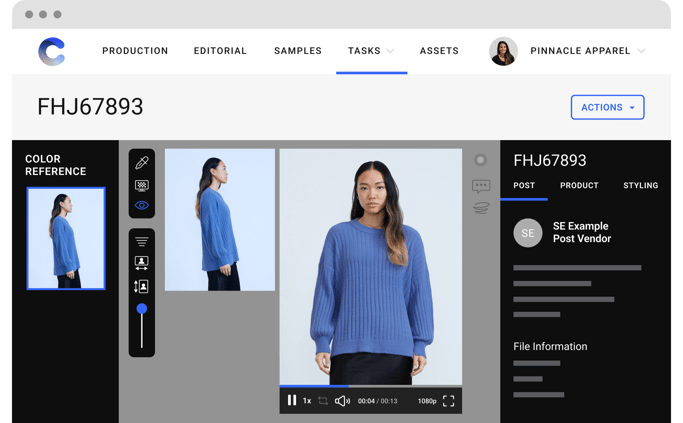Select the color reference thumbnail image
Image resolution: width=683 pixels, height=423 pixels.
point(66,238)
